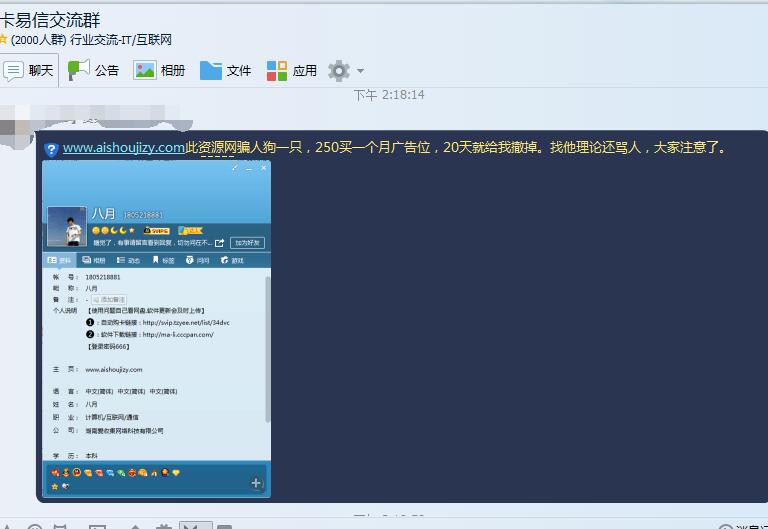Switch to the 聊天 (Chat) tab
The width and height of the screenshot is (768, 529).
click(x=29, y=70)
